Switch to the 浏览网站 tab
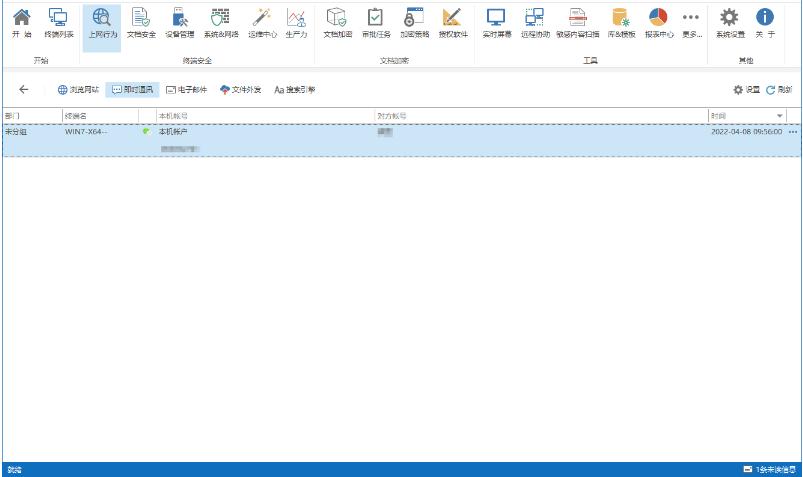This screenshot has width=803, height=477. (x=78, y=90)
